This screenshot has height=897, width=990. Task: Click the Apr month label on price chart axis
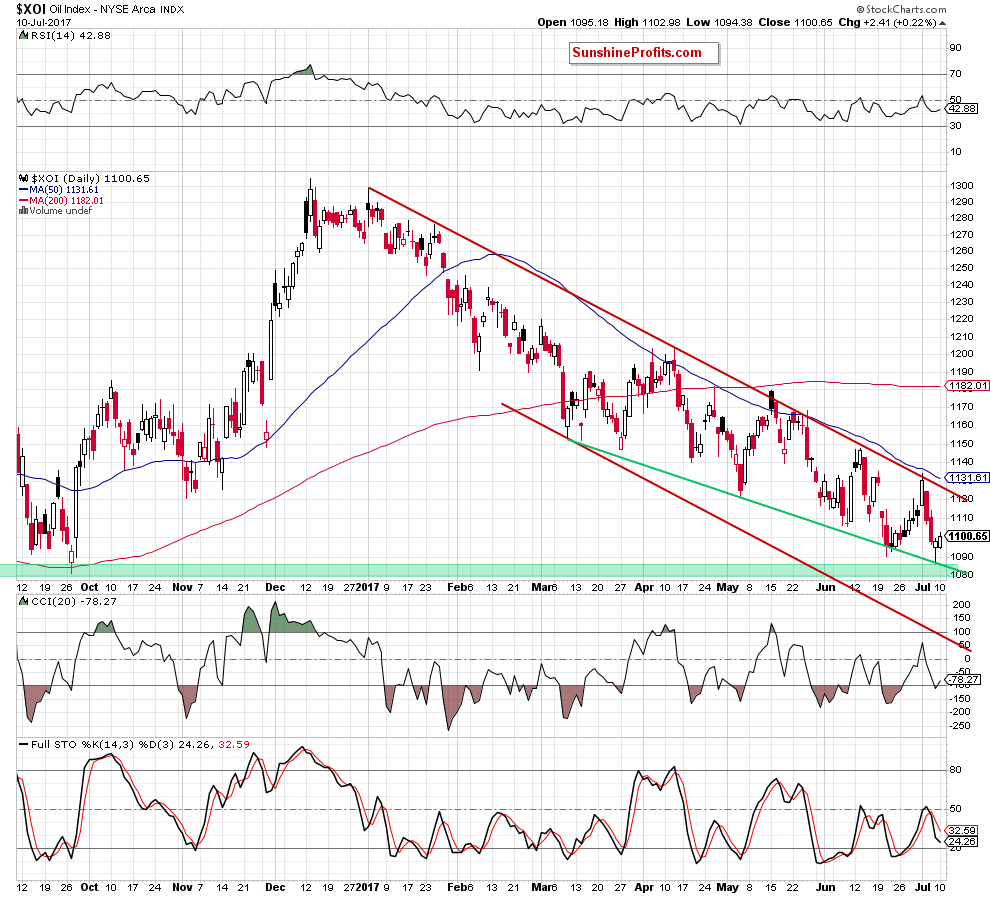point(644,587)
